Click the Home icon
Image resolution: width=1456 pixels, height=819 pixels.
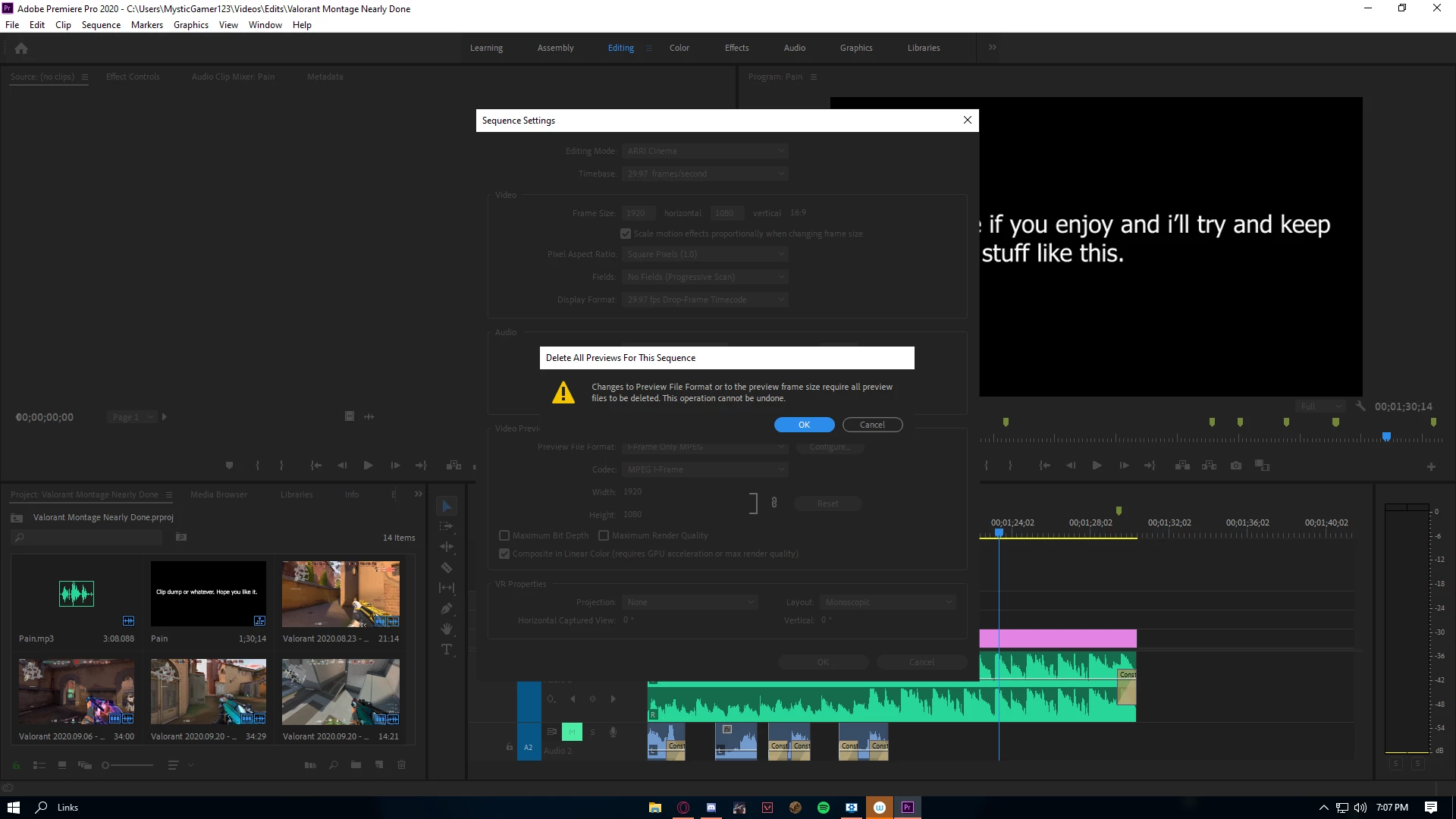[21, 49]
